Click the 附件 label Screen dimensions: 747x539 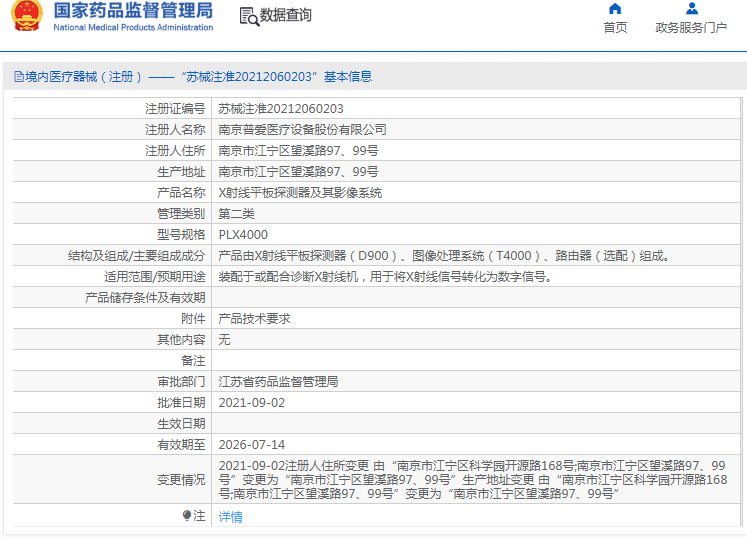coord(193,319)
